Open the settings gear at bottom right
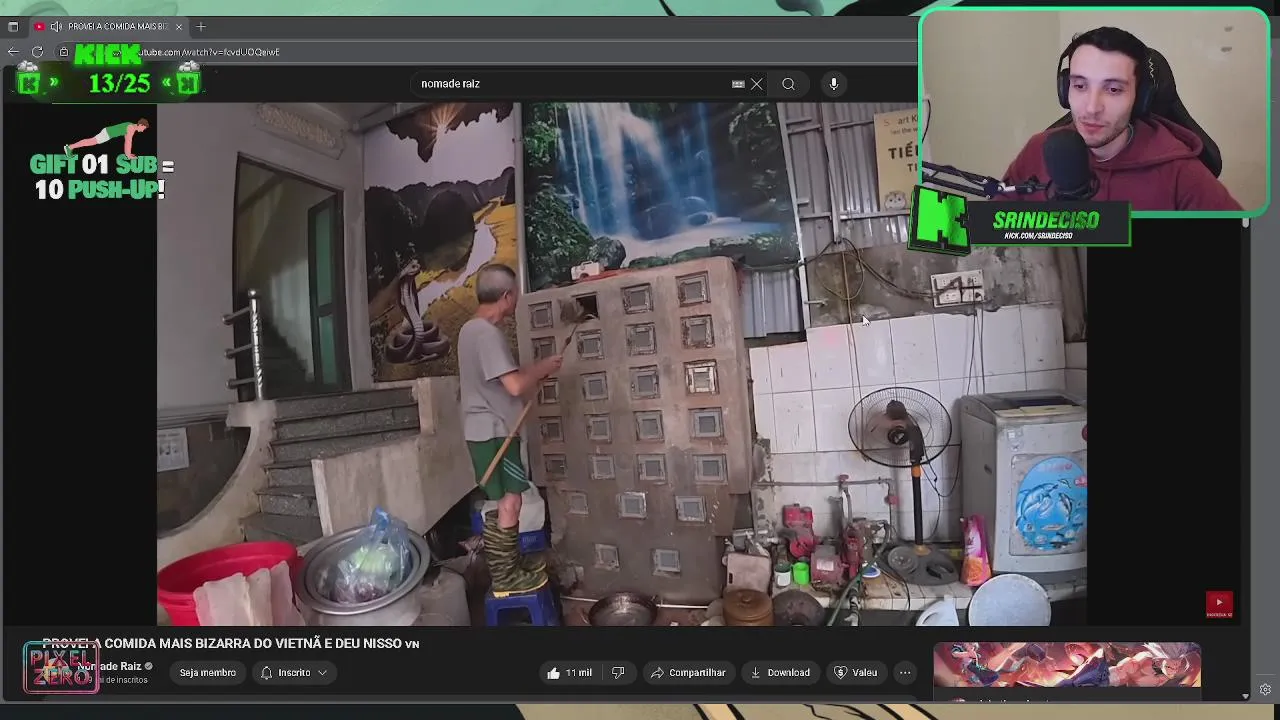The height and width of the screenshot is (720, 1280). coord(1265,689)
